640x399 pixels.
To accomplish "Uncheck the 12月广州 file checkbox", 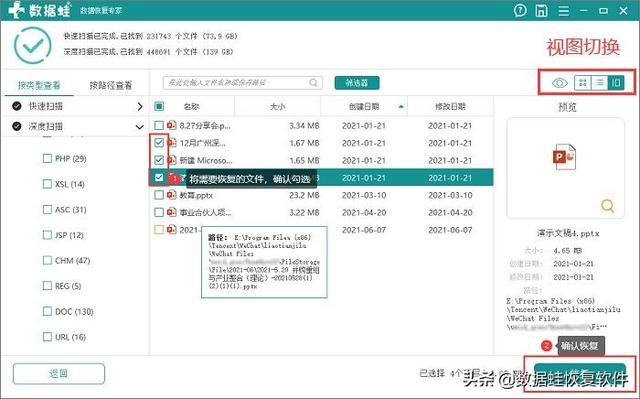I will click(x=159, y=143).
